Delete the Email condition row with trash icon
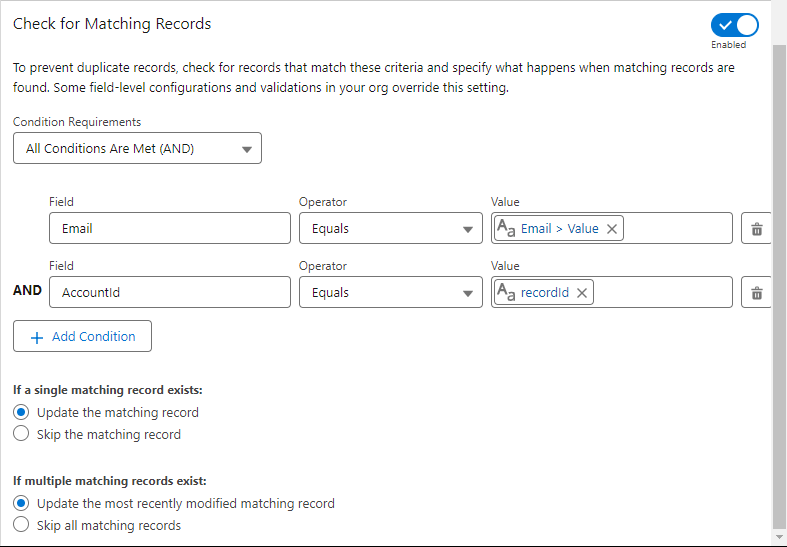Screen dimensions: 787x547 click(756, 229)
